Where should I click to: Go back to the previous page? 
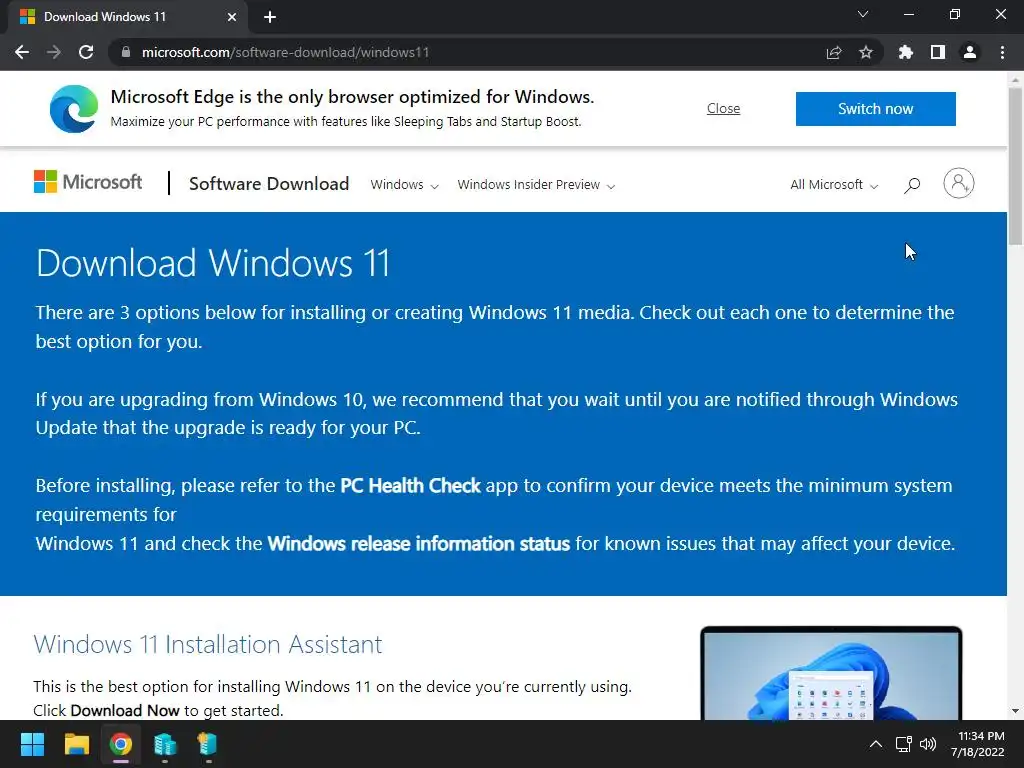(x=22, y=52)
